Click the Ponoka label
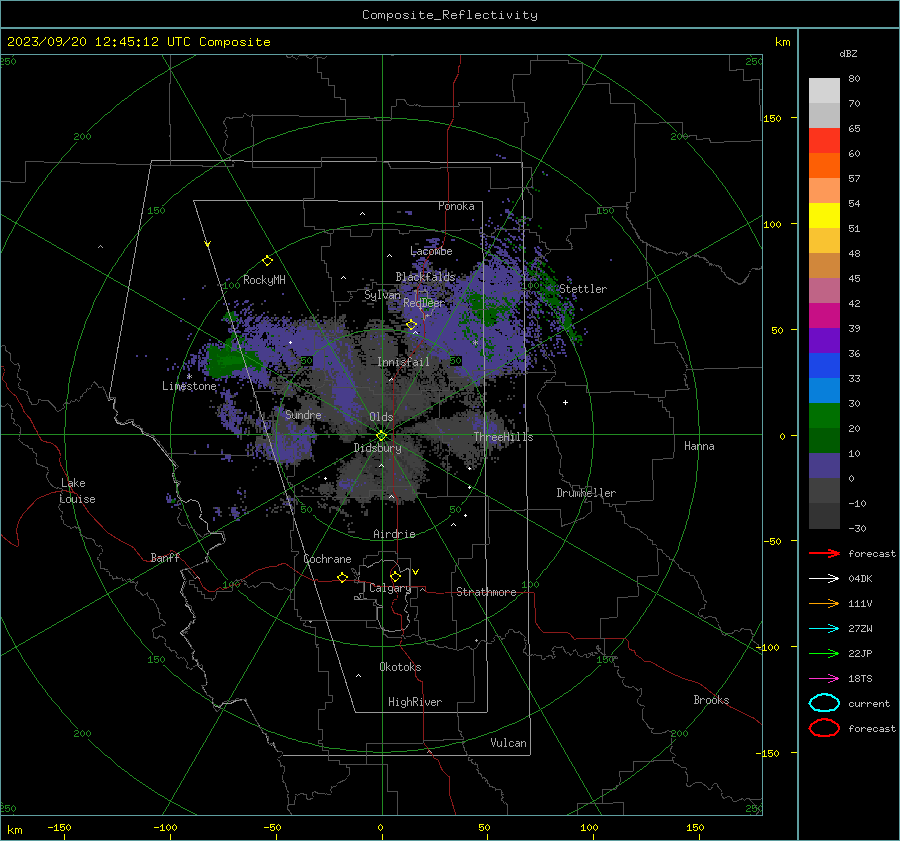This screenshot has width=900, height=841. tap(456, 206)
